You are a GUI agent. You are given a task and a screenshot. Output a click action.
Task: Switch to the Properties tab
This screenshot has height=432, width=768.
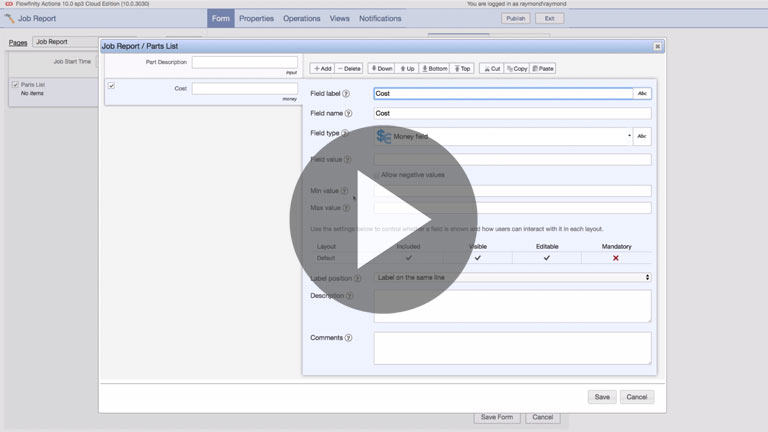click(256, 18)
